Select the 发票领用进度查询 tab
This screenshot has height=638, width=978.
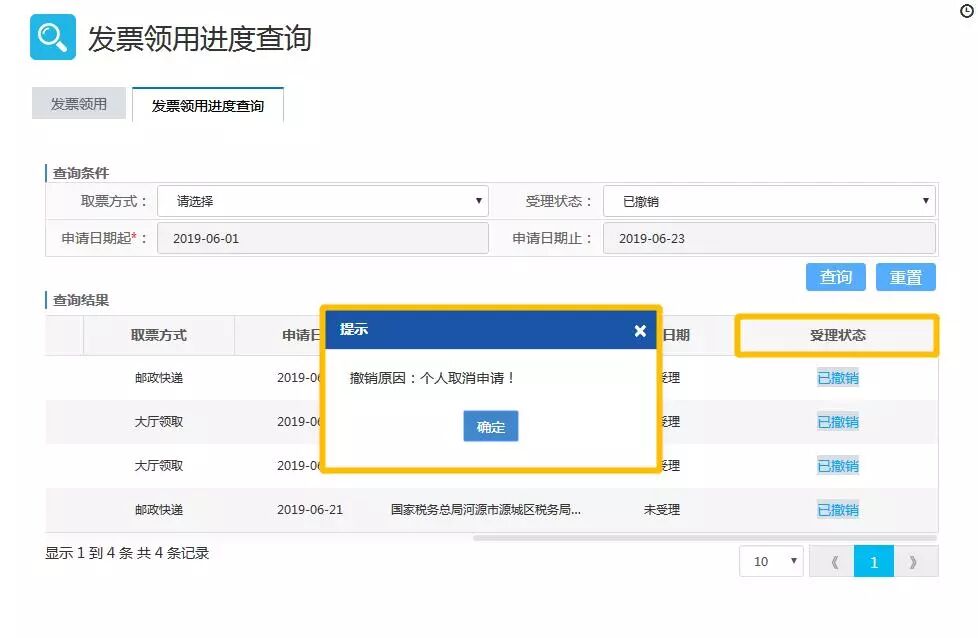tap(208, 105)
